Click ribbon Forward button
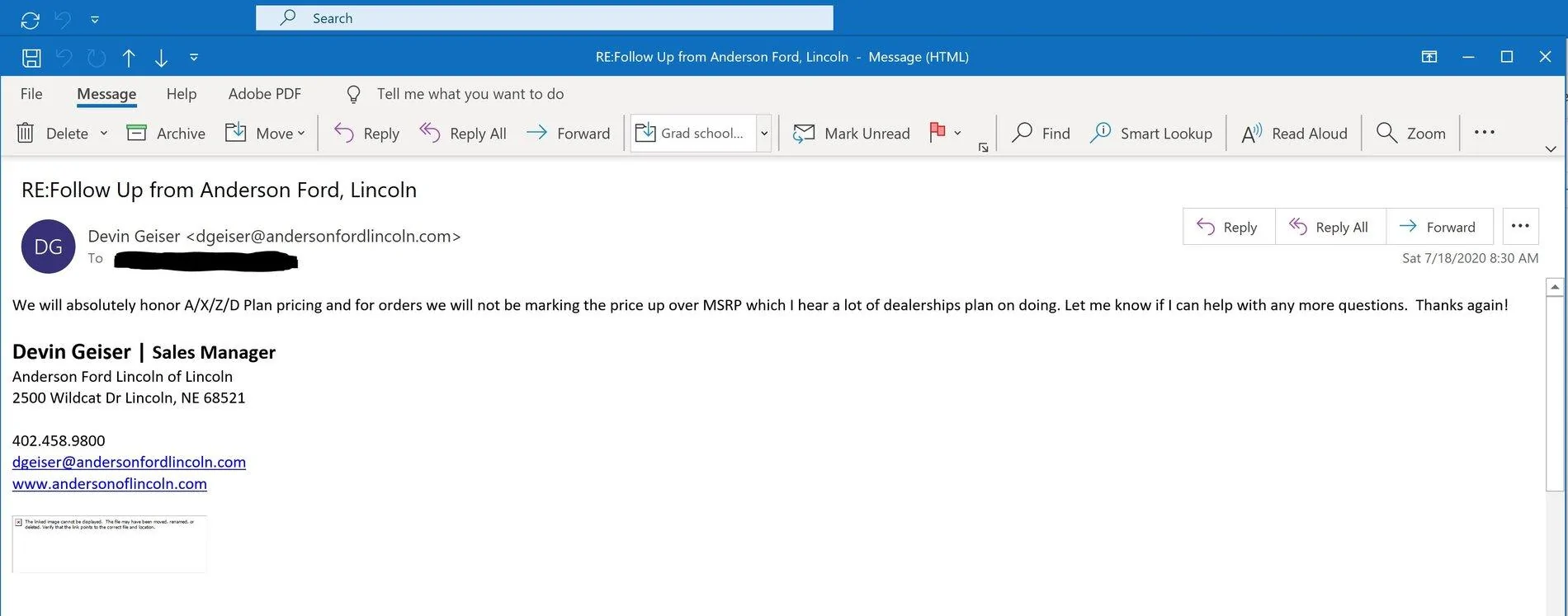1568x616 pixels. 569,133
